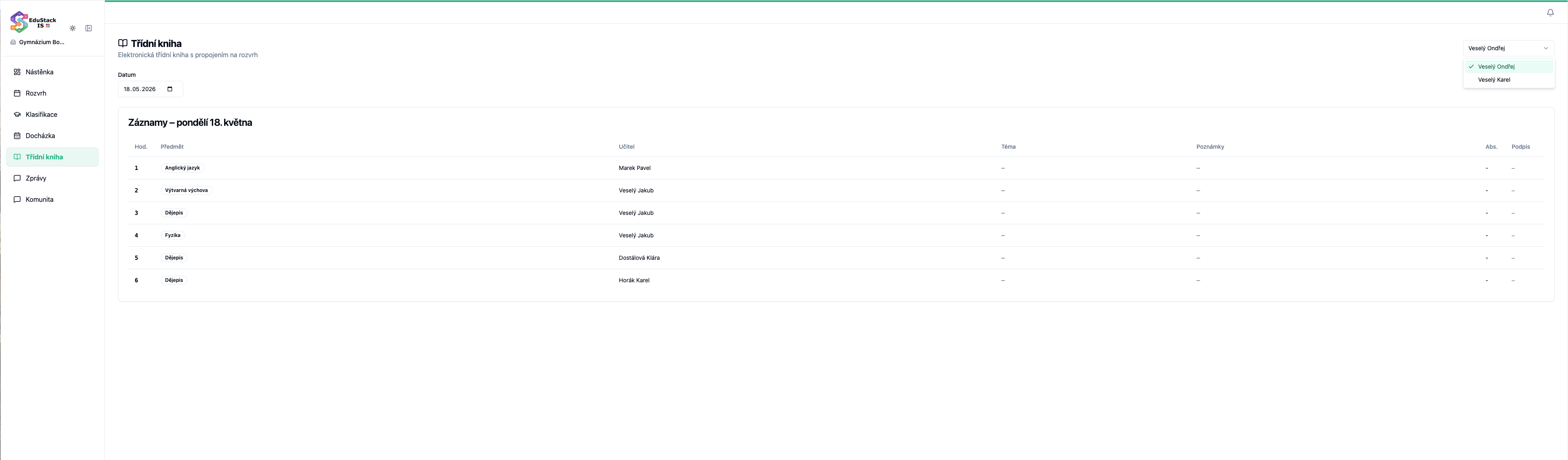Click the book icon beside page title
This screenshot has width=1568, height=460.
123,43
